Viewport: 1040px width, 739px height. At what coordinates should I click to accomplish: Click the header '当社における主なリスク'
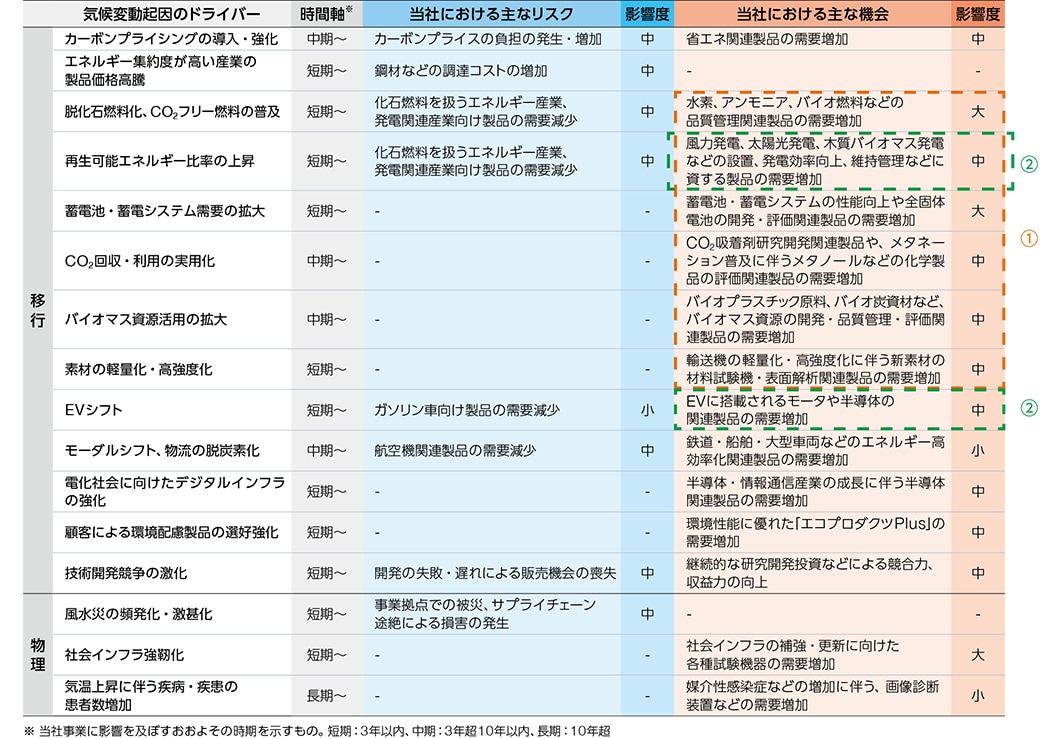pyautogui.click(x=491, y=13)
